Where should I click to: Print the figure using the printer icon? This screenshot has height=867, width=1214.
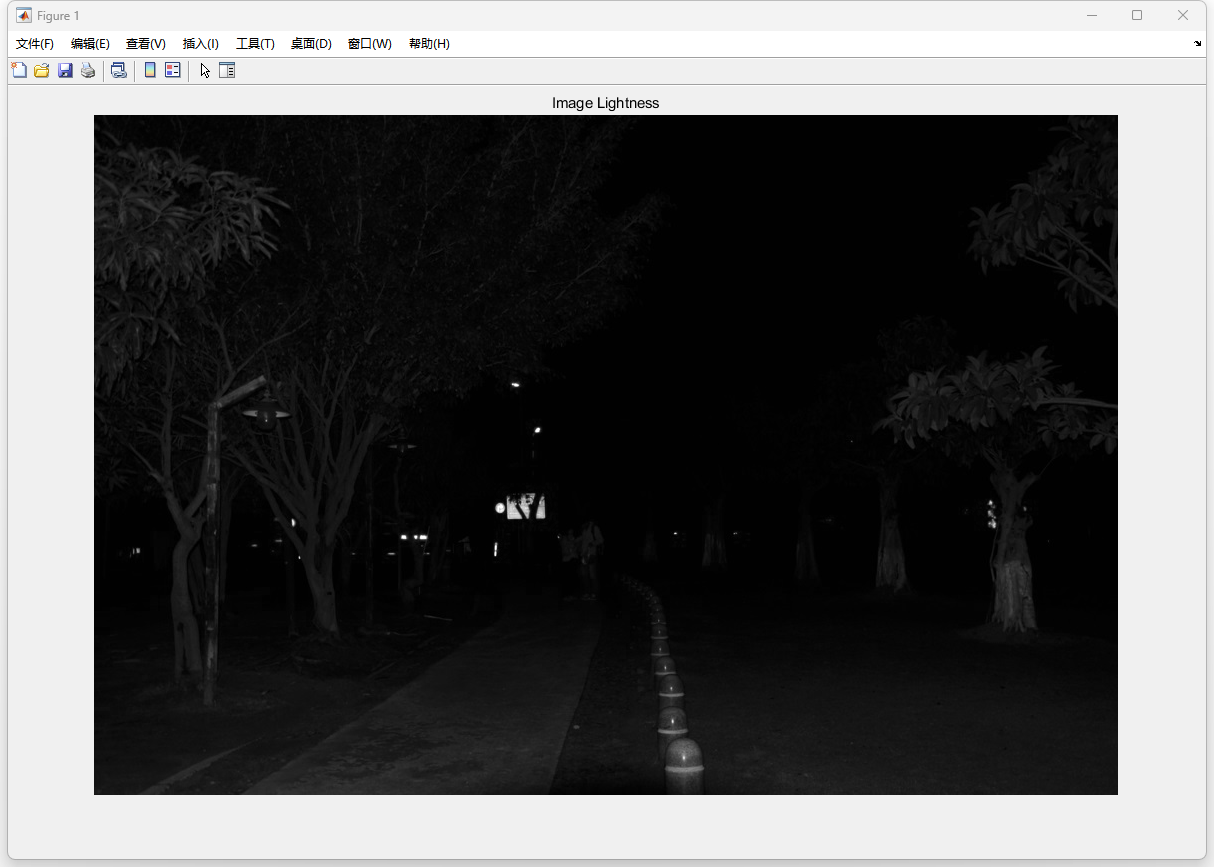point(88,70)
